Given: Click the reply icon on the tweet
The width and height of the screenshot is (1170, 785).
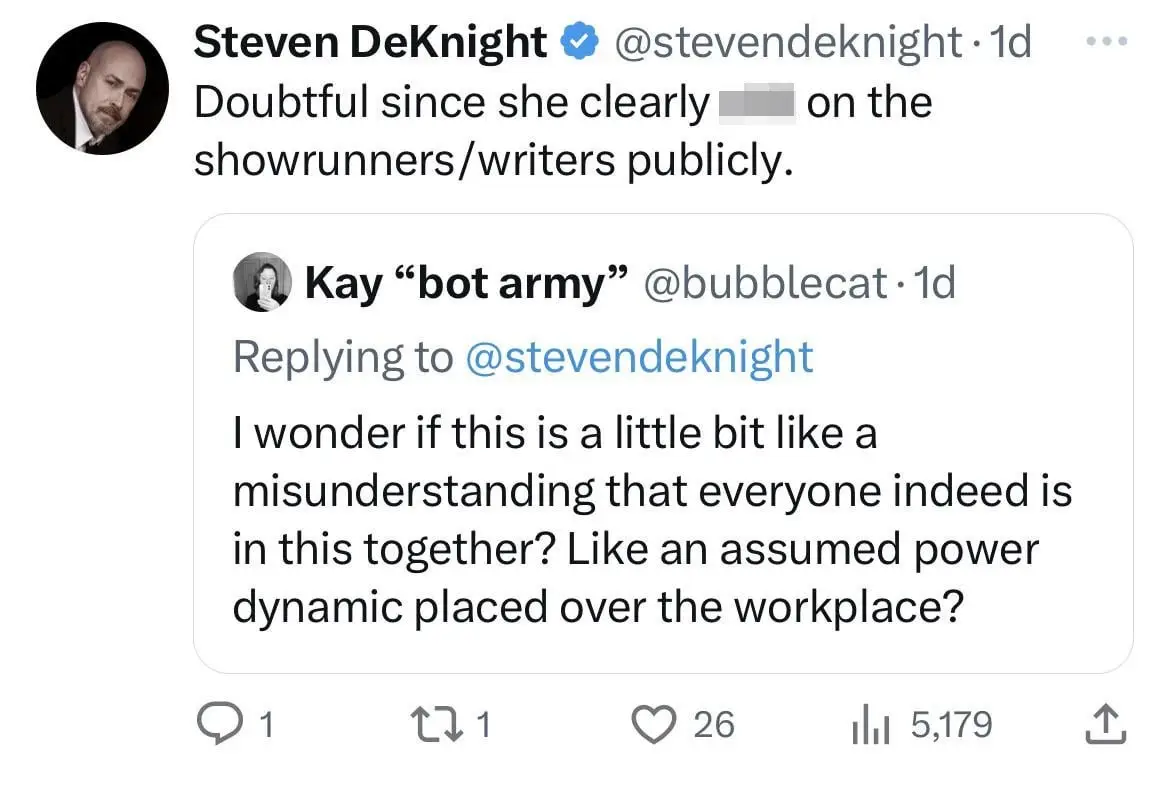Looking at the screenshot, I should [222, 723].
